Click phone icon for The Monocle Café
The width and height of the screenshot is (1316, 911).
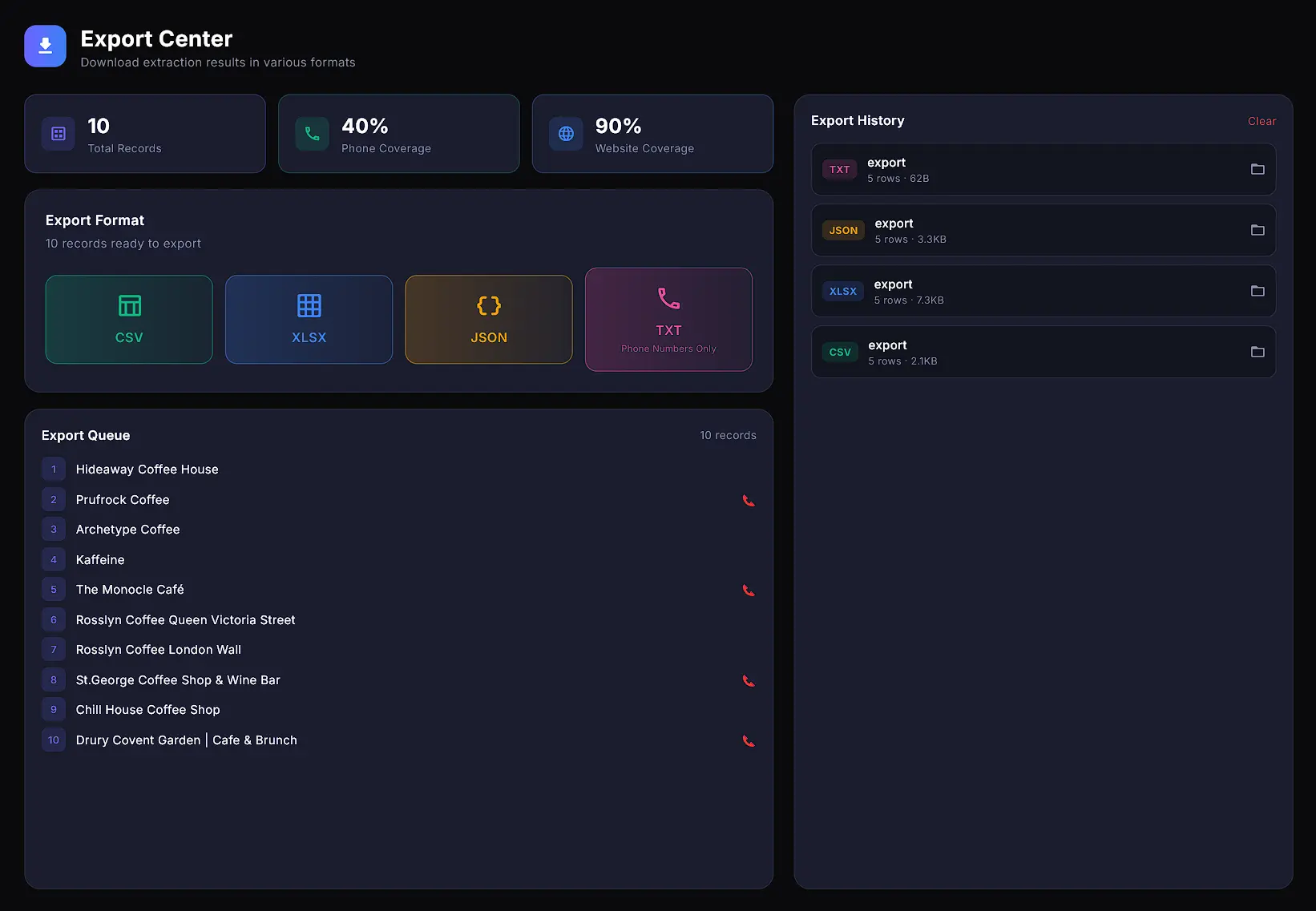(x=749, y=591)
